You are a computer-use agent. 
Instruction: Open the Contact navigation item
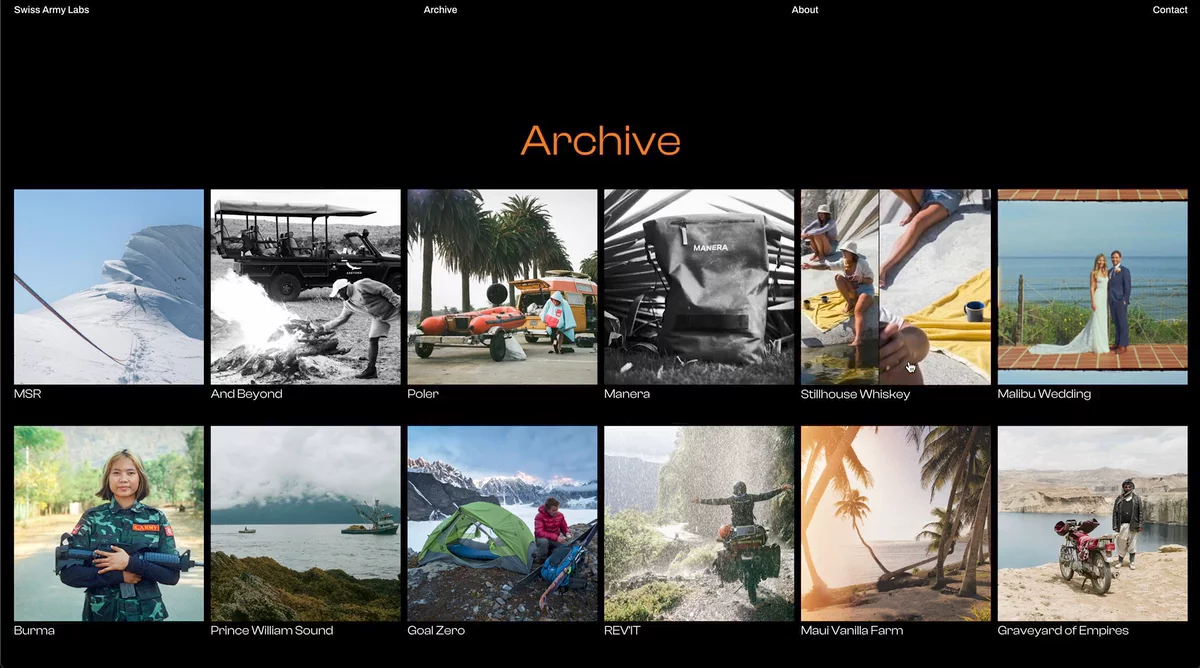1170,10
